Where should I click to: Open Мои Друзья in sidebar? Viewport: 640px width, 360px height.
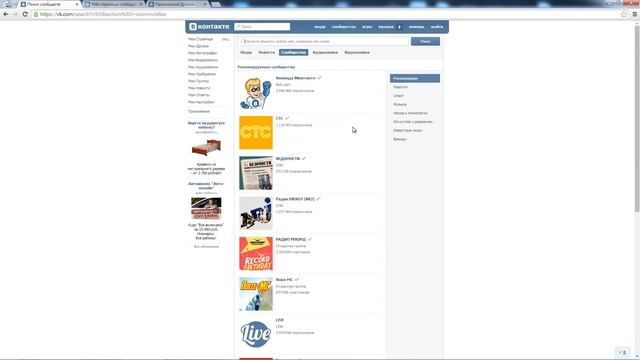(x=198, y=46)
